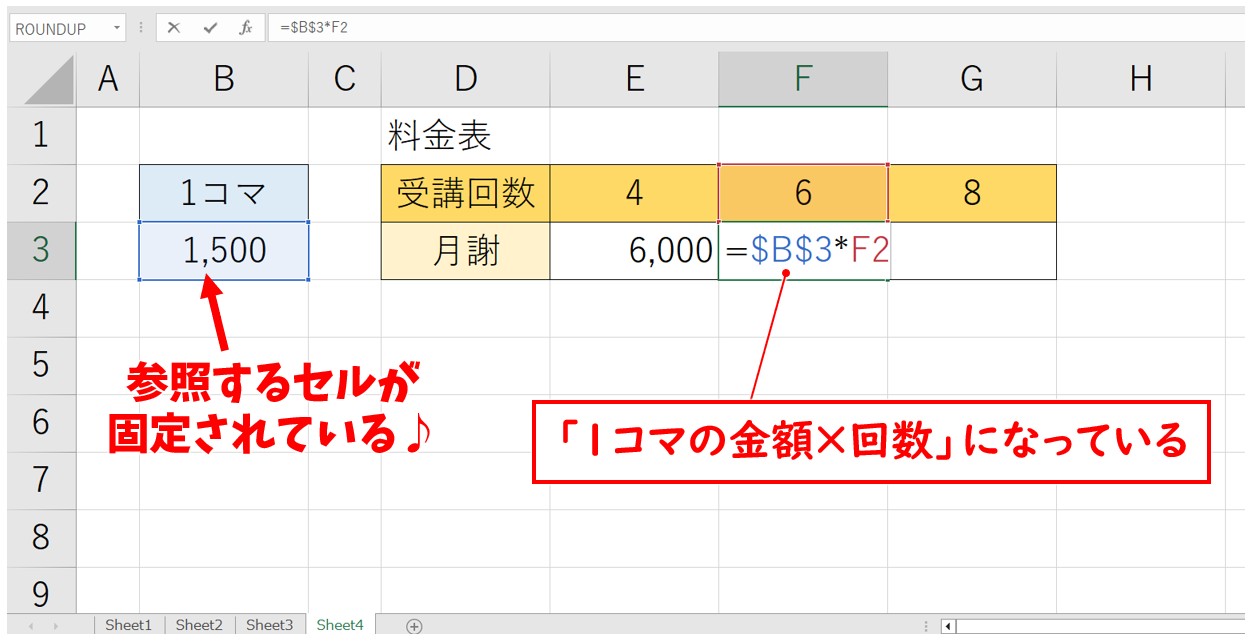Switch to the Sheet3 tab
The image size is (1251, 643).
pyautogui.click(x=269, y=625)
